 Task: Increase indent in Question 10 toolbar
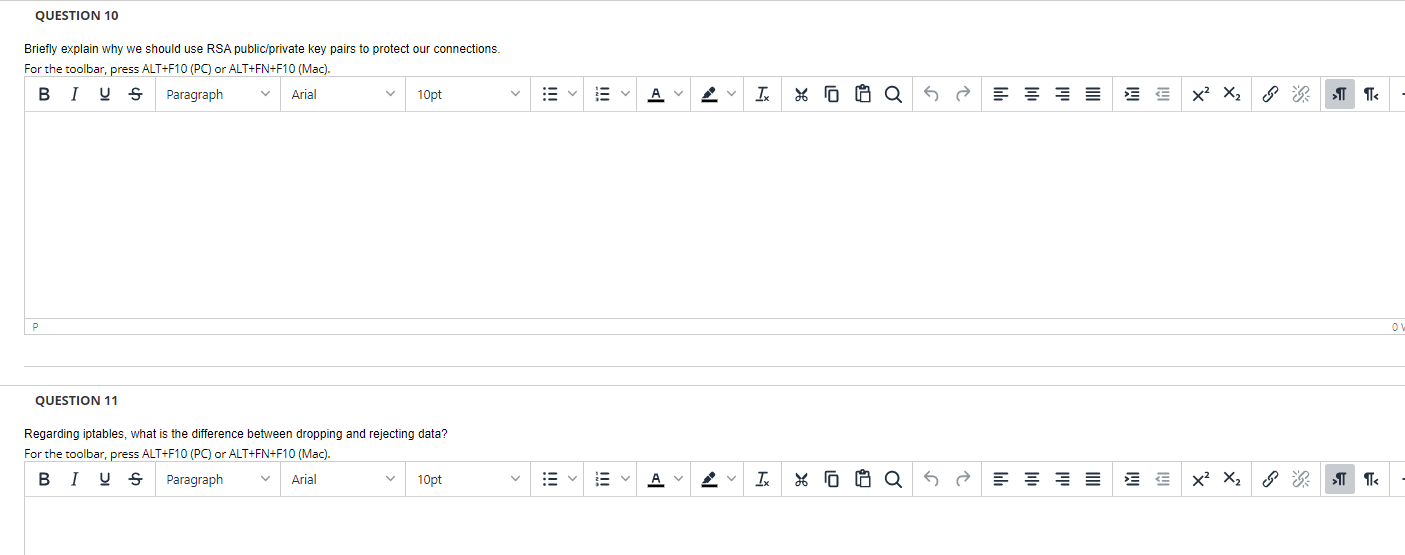[x=1131, y=94]
